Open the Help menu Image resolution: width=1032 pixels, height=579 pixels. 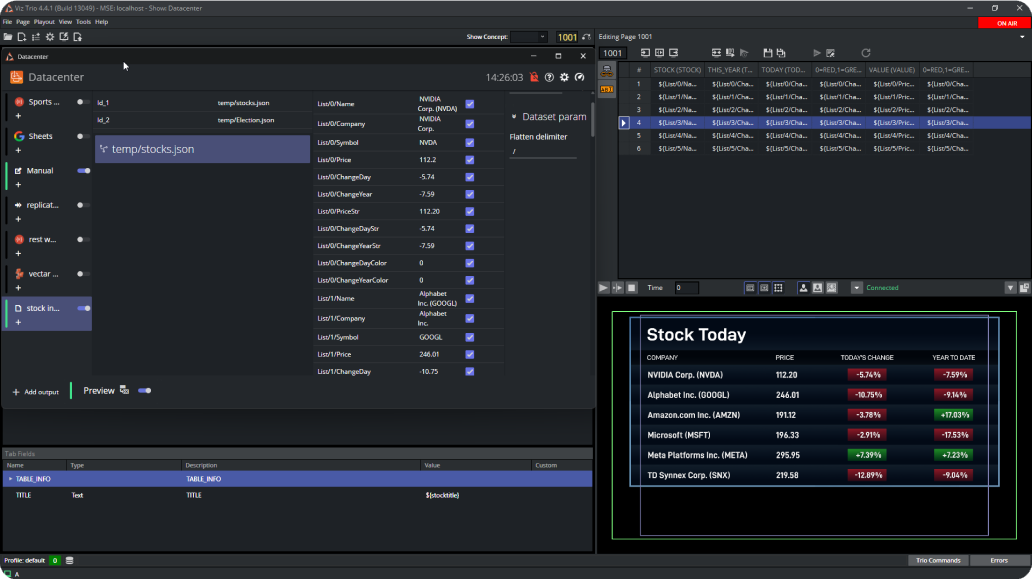pyautogui.click(x=101, y=22)
